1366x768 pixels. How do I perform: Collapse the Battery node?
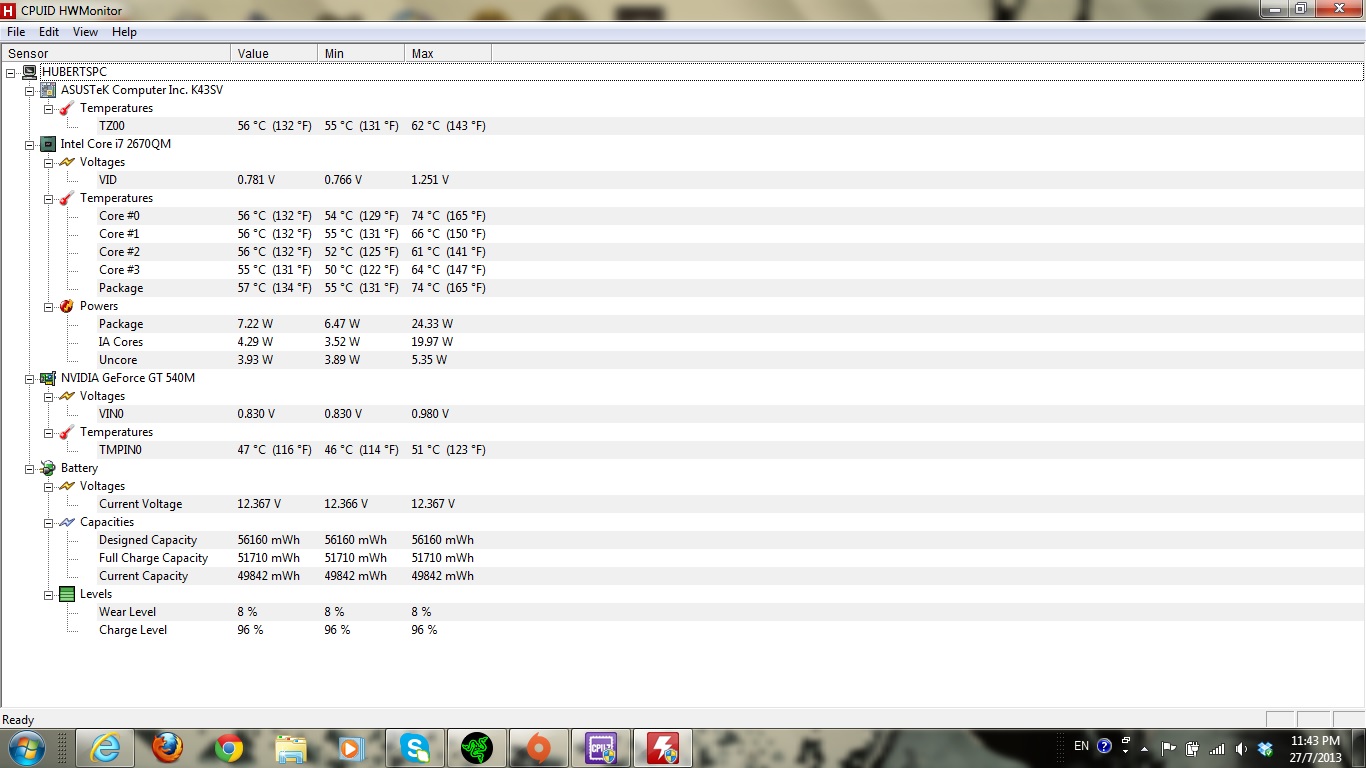(30, 468)
